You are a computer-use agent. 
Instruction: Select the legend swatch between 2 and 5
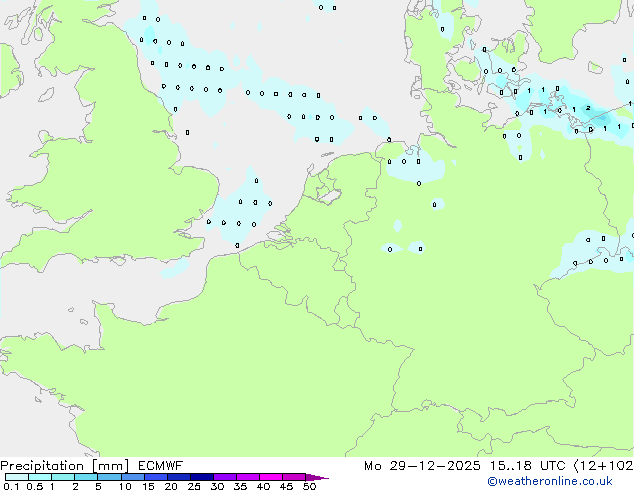(87, 477)
